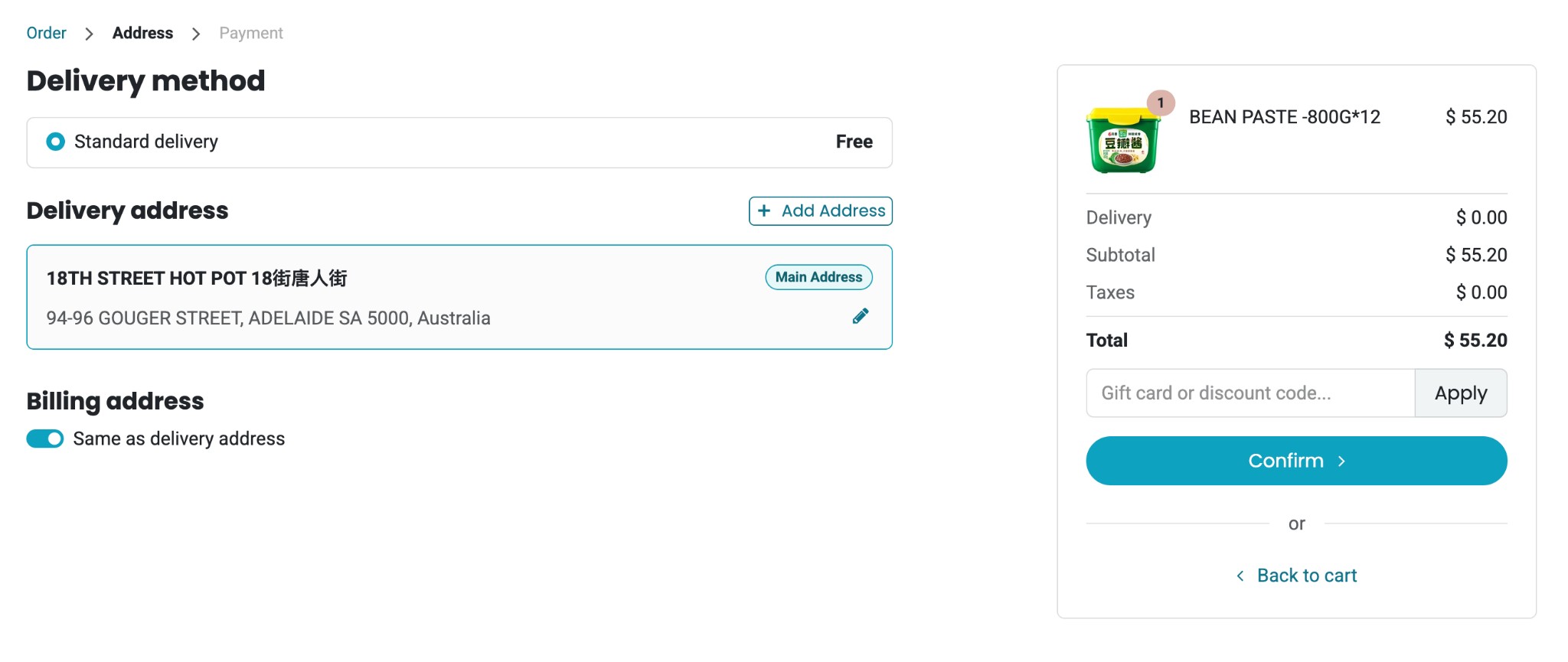Confirm the order
This screenshot has width=1568, height=662.
click(1296, 461)
